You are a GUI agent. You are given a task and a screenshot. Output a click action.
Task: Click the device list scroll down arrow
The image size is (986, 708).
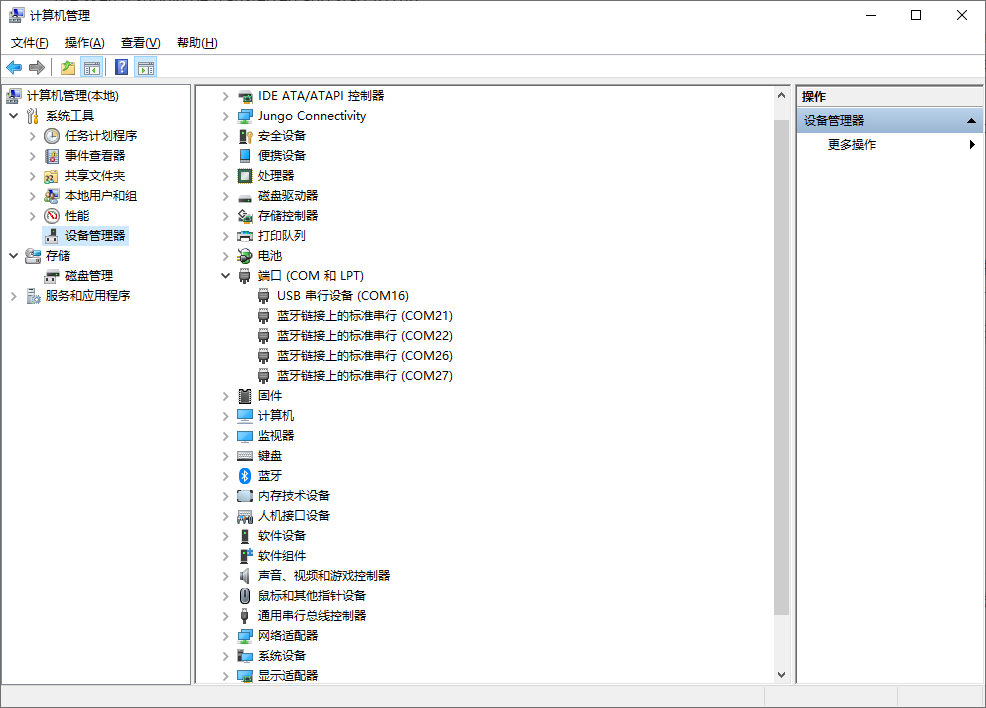[x=781, y=675]
